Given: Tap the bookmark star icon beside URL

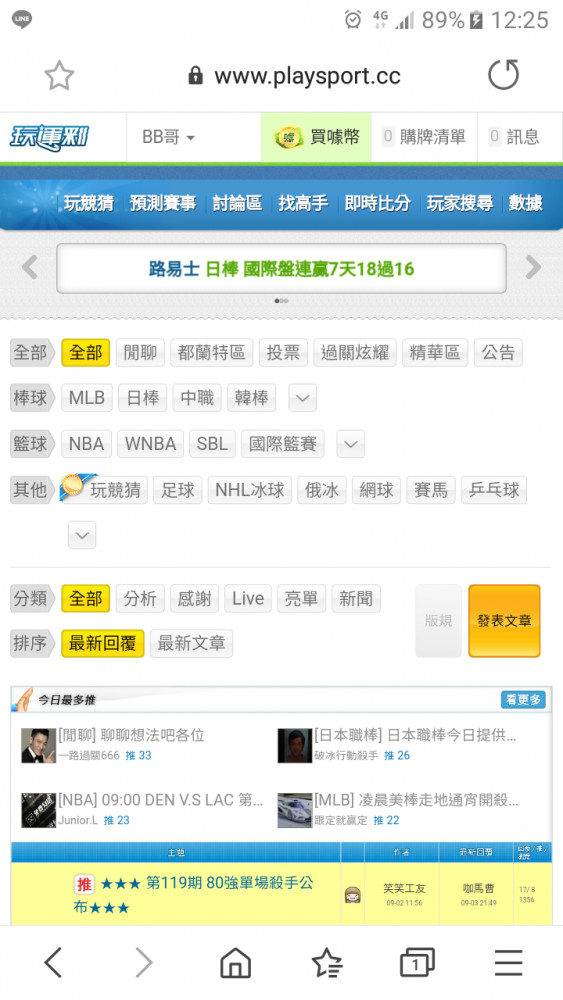Looking at the screenshot, I should [59, 76].
